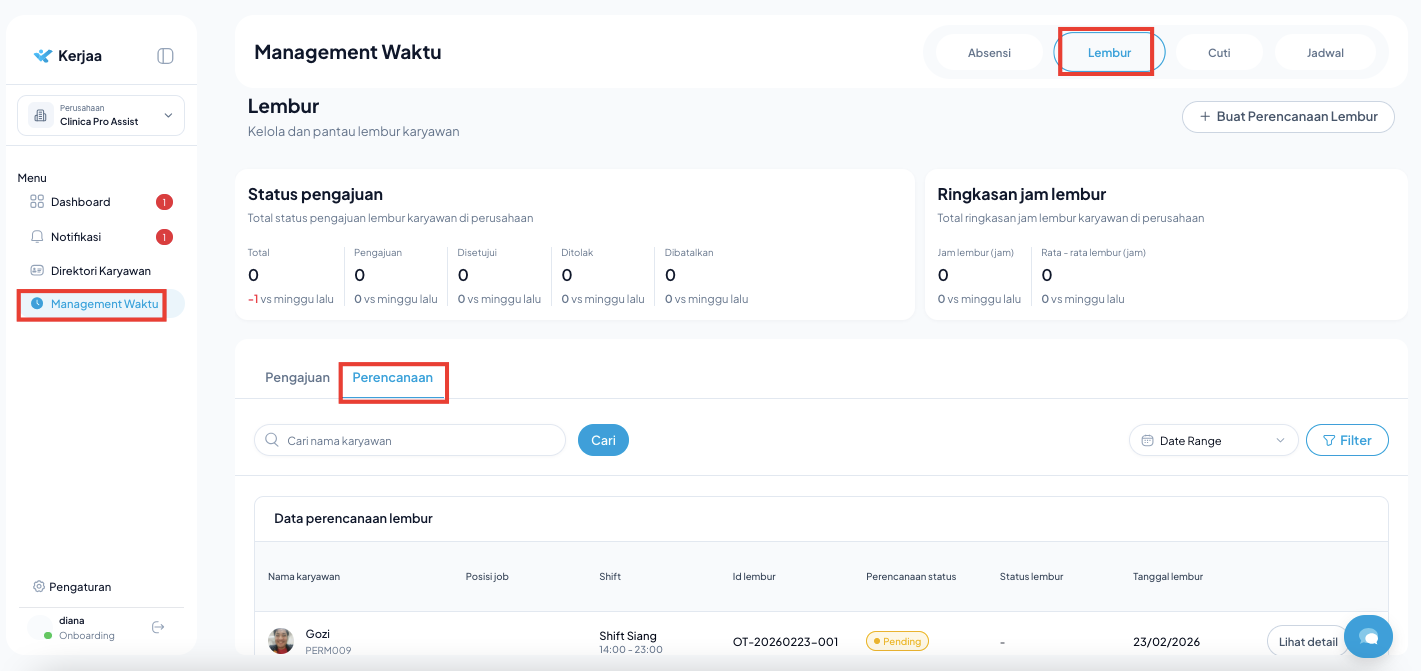Go to the Jadwal section

(1325, 53)
